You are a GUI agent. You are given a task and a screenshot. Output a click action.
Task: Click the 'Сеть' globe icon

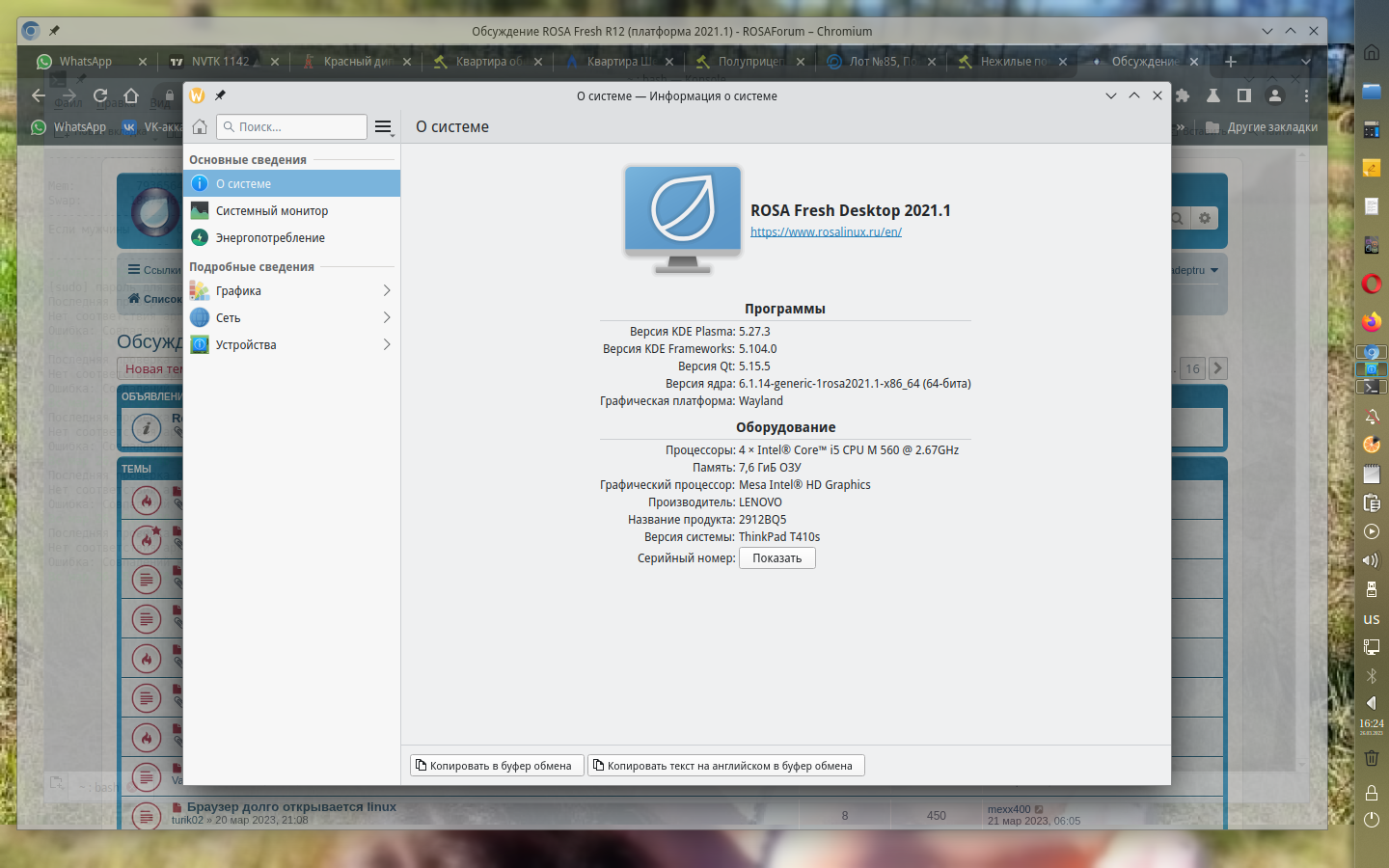tap(200, 317)
